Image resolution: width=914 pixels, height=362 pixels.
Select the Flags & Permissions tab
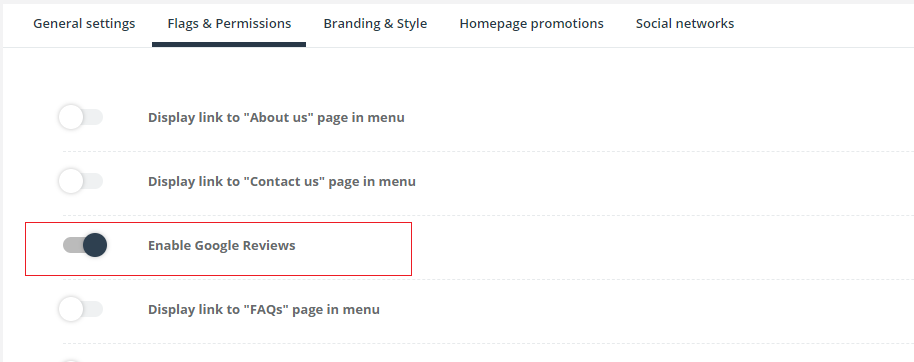coord(229,24)
